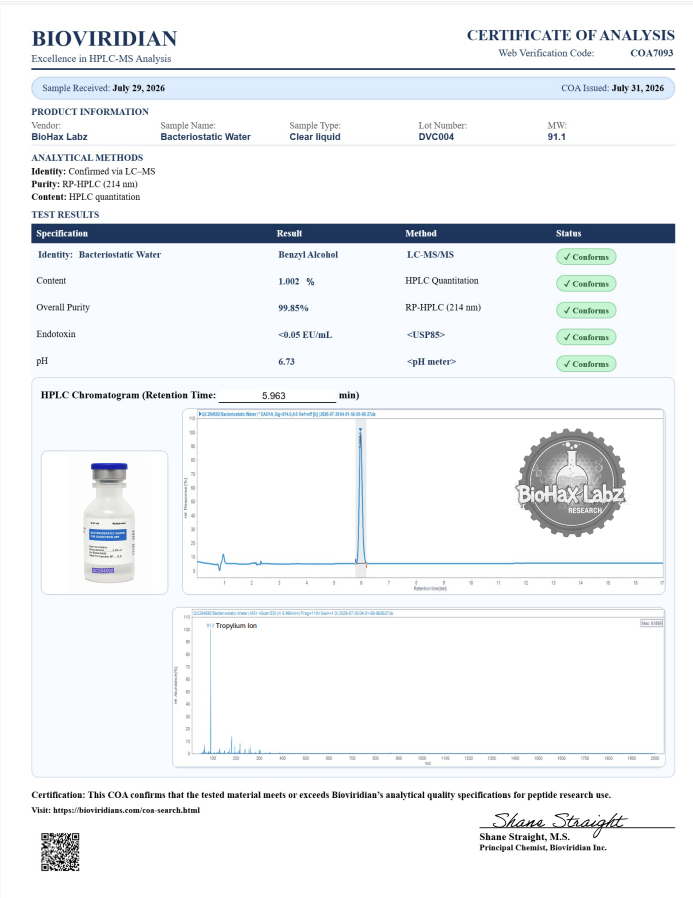Click the Method column header
Image resolution: width=693 pixels, height=898 pixels.
(421, 234)
